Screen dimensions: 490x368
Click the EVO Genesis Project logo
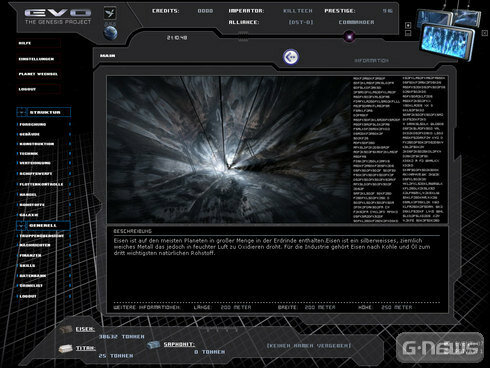tap(58, 17)
